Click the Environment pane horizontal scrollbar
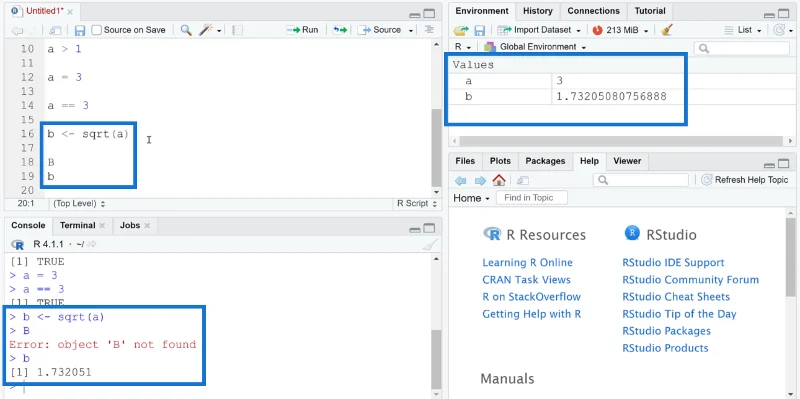This screenshot has width=800, height=399. (620, 140)
